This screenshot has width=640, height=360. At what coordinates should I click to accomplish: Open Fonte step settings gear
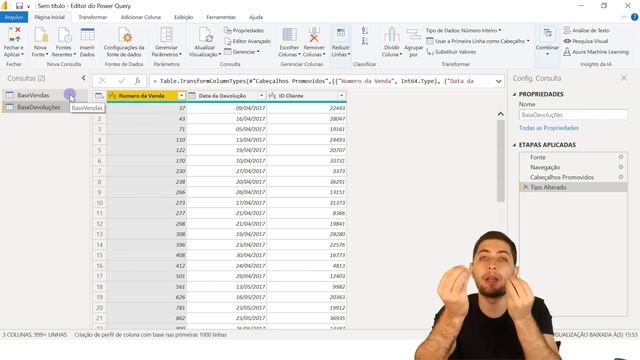(621, 157)
